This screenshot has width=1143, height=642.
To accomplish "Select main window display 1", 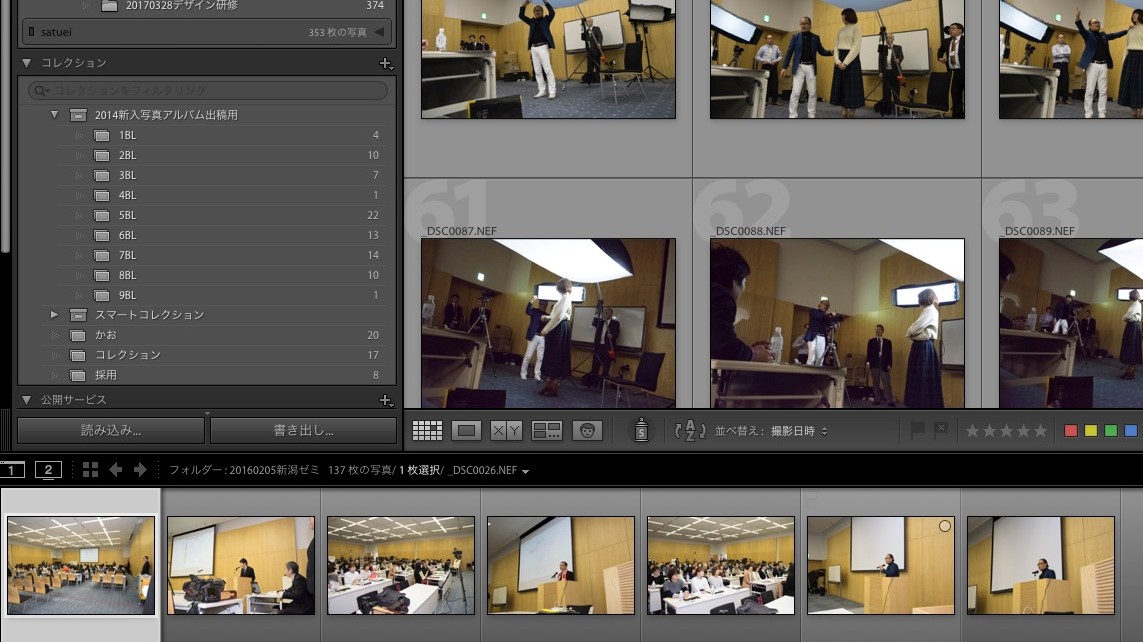I will click(12, 470).
